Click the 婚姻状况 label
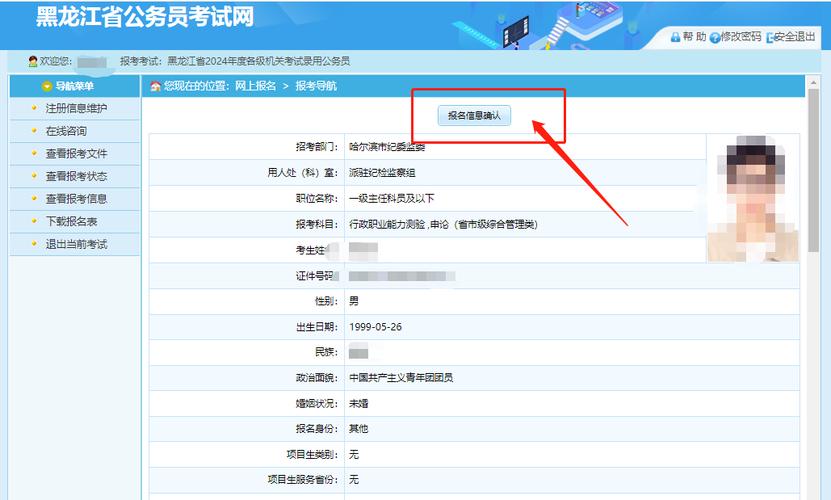 (x=317, y=403)
